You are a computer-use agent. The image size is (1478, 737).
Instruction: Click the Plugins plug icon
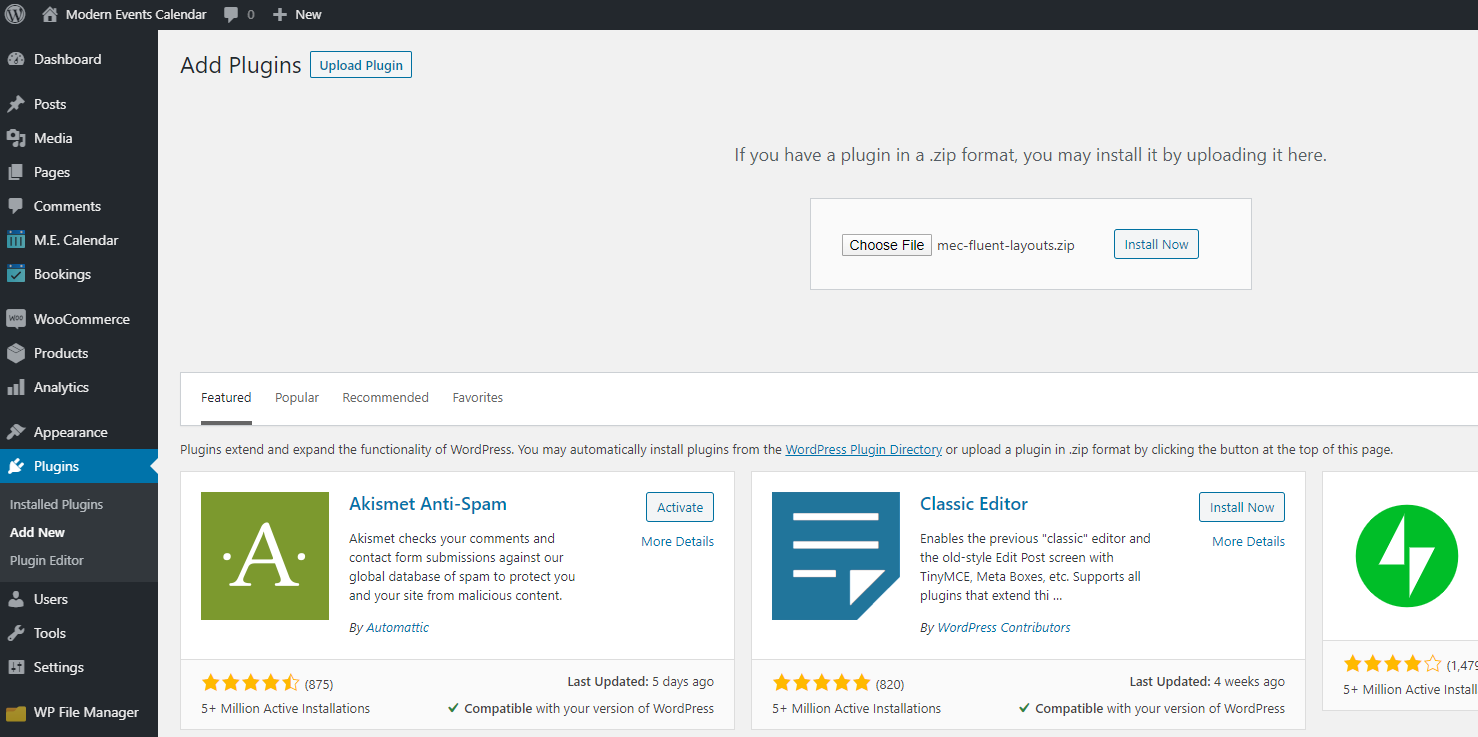(x=16, y=466)
